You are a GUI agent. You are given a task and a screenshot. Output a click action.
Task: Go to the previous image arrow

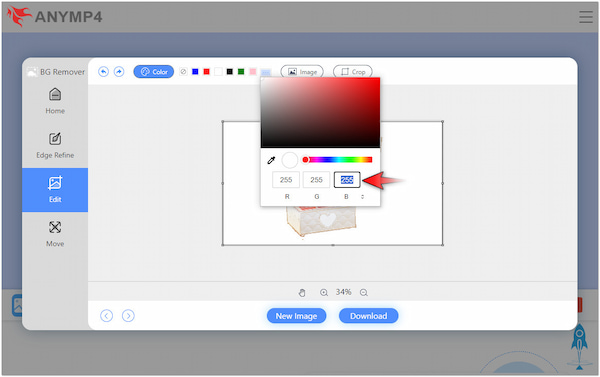pyautogui.click(x=106, y=316)
